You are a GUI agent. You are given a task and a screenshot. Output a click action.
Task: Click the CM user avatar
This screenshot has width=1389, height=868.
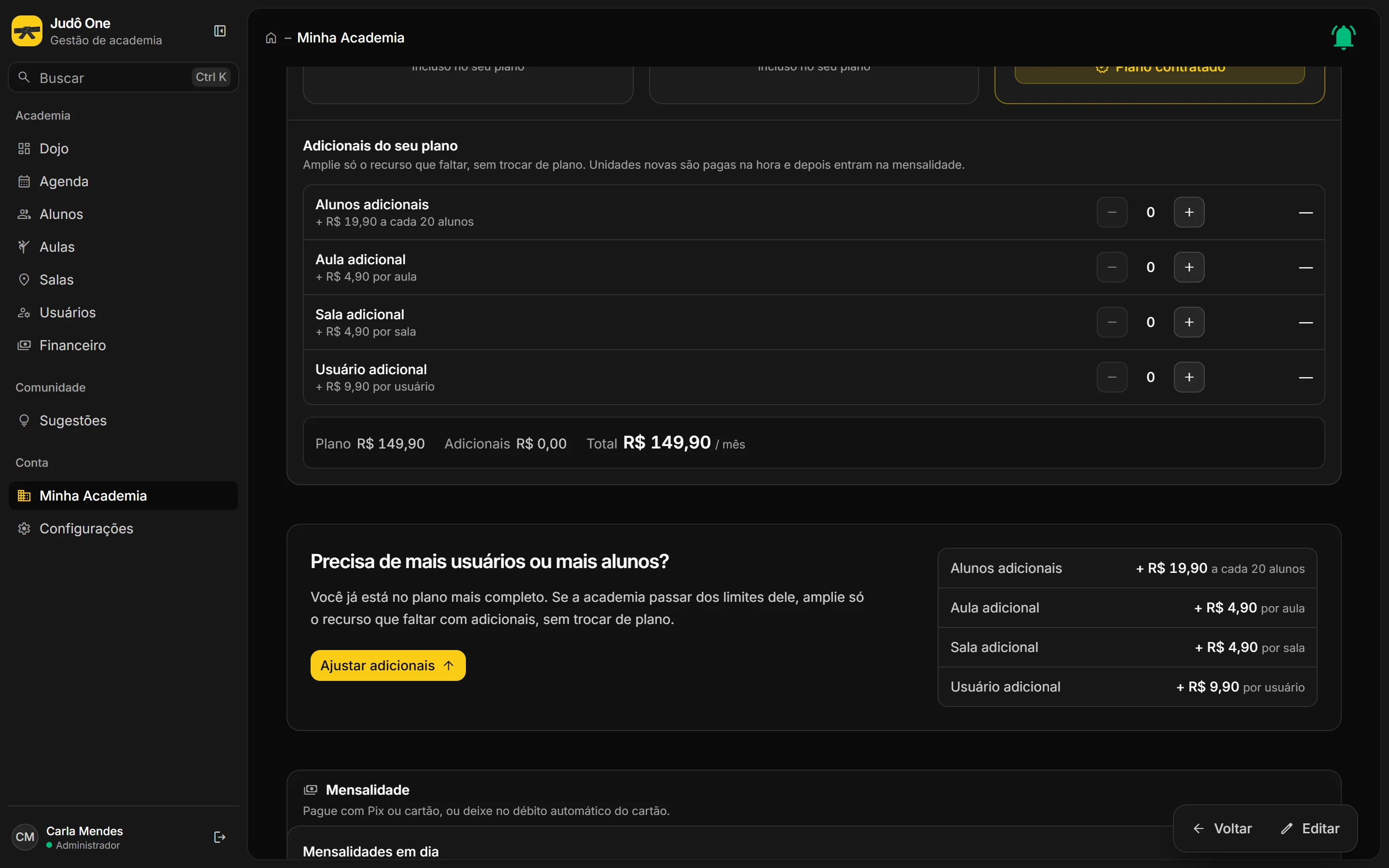click(25, 837)
